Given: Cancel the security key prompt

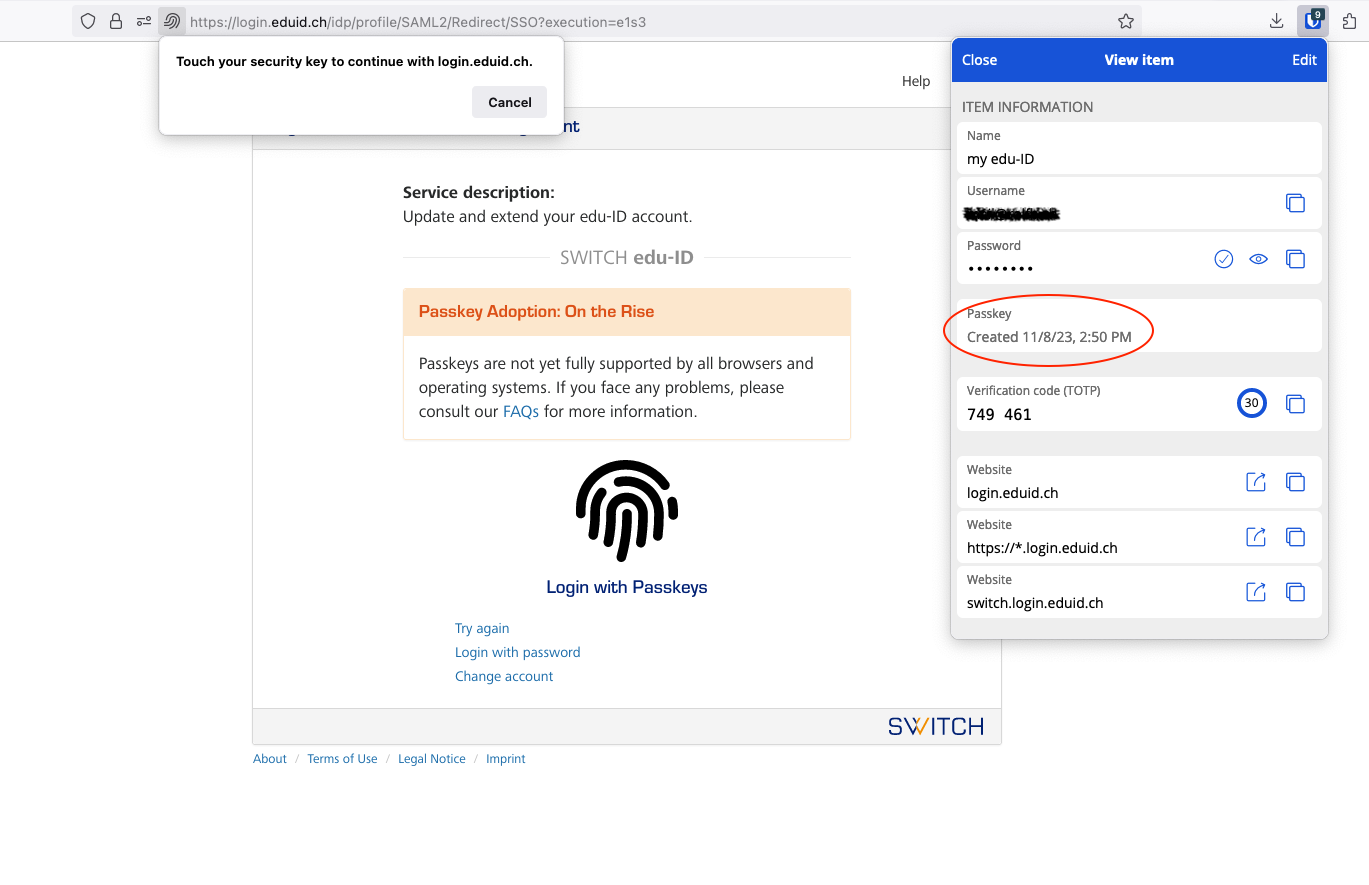Looking at the screenshot, I should pos(509,102).
